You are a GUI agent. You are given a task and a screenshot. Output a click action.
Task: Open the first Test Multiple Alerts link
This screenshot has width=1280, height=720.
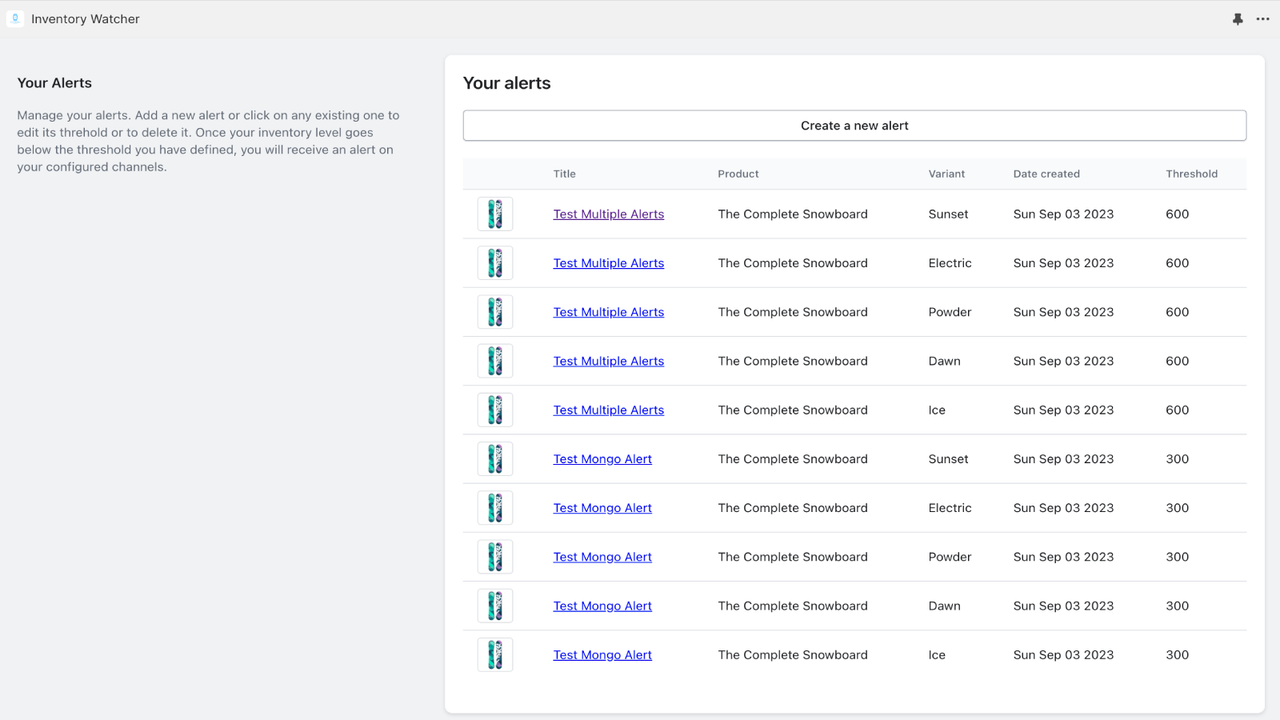[608, 213]
